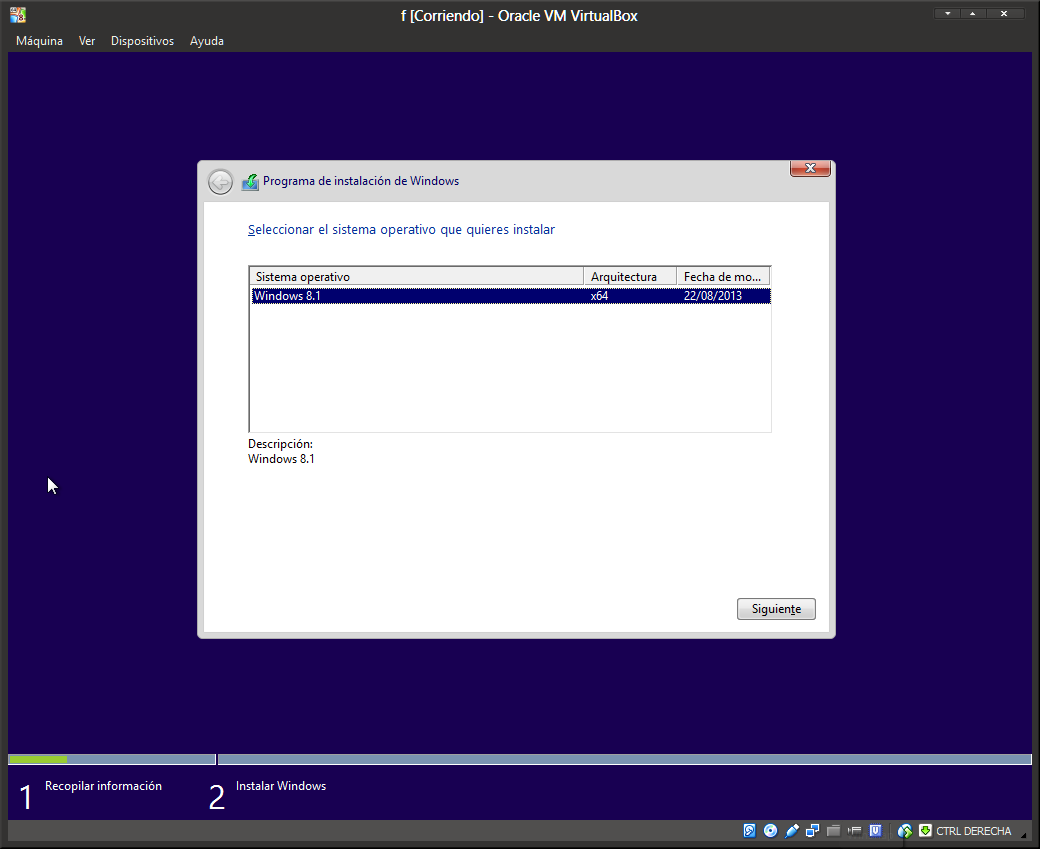
Task: Open the Máquina menu
Action: point(39,41)
